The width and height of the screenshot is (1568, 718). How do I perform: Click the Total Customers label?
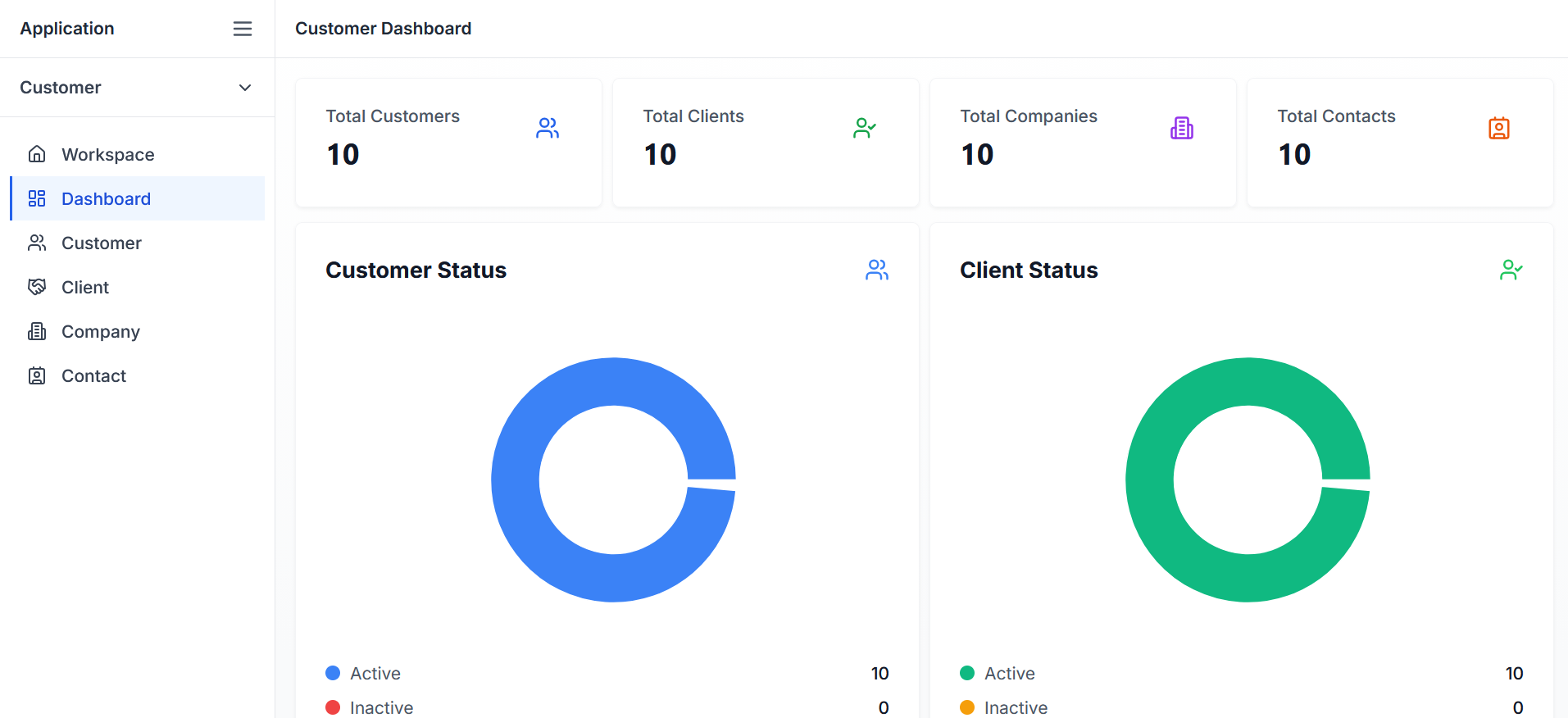pyautogui.click(x=393, y=116)
